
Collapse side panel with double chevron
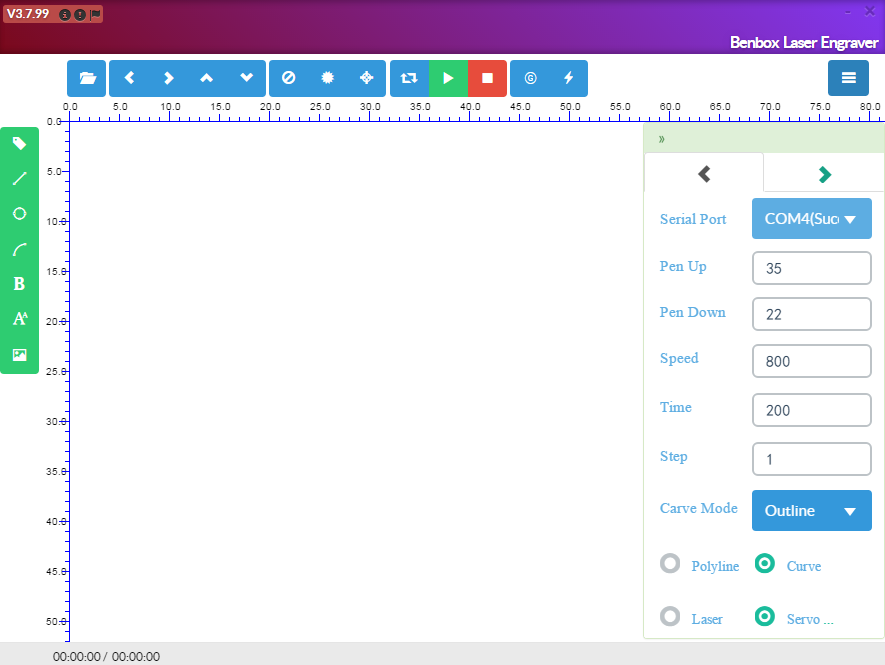(661, 139)
